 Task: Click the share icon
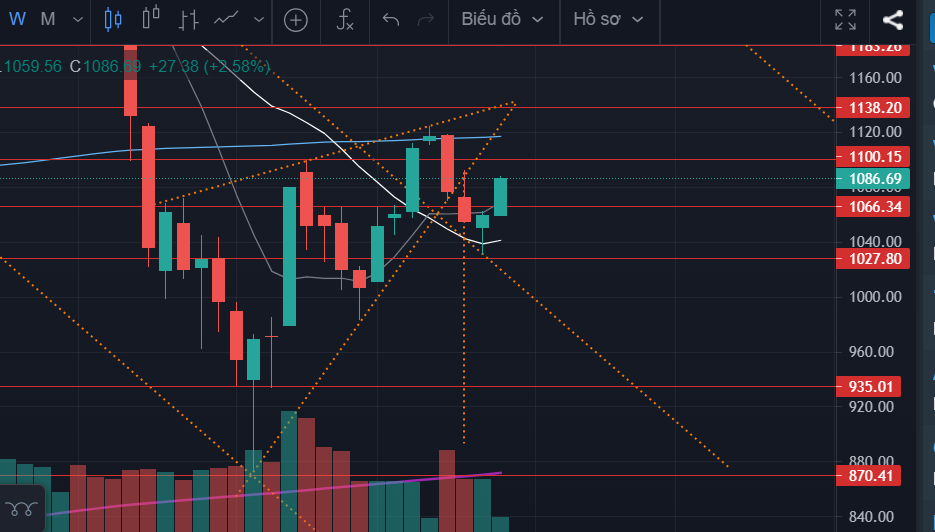pos(893,19)
